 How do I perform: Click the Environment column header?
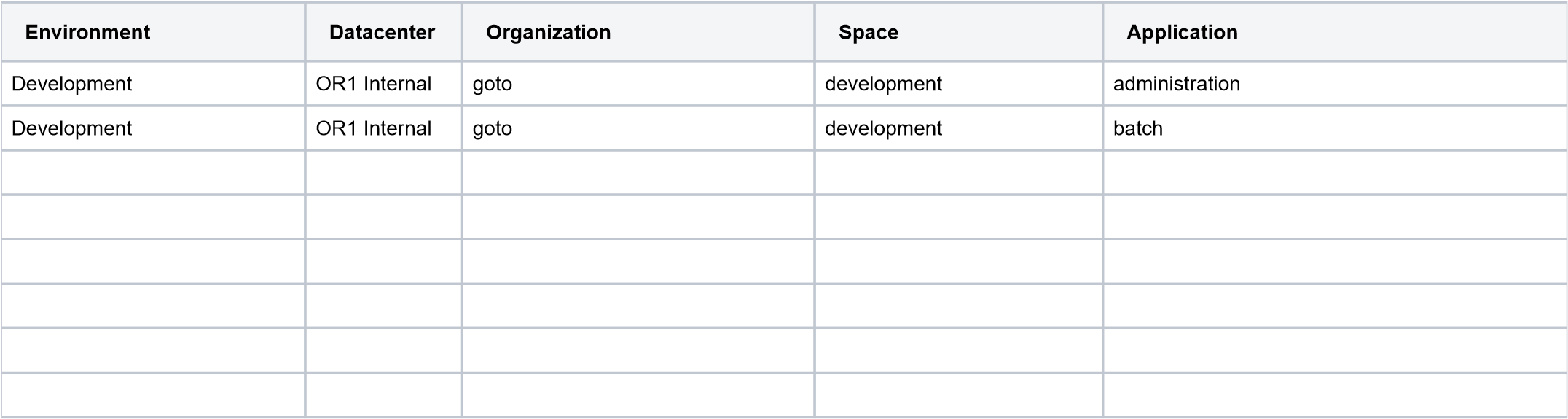coord(87,32)
